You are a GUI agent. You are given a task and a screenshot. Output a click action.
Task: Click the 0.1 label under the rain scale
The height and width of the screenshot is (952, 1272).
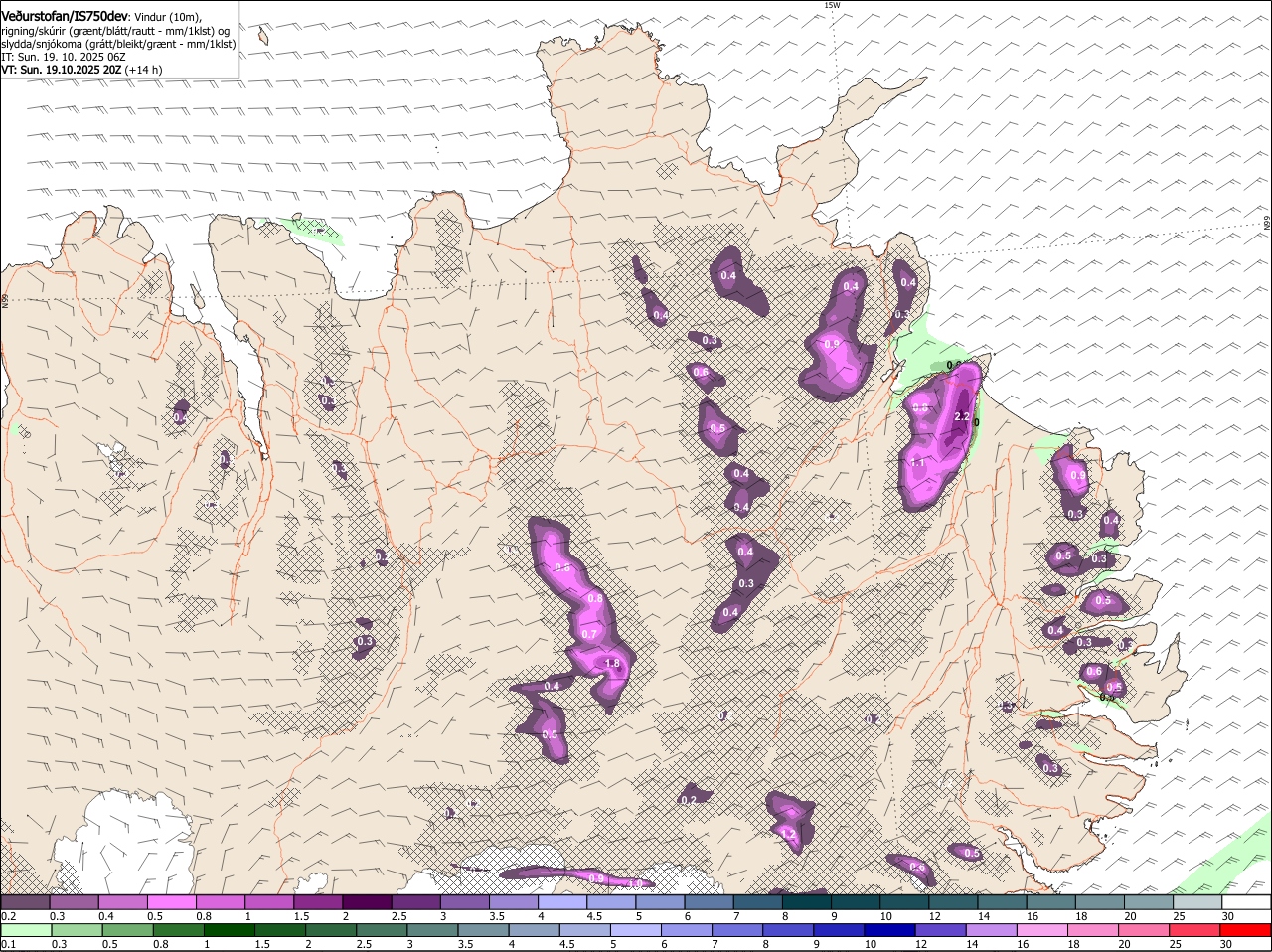8,944
